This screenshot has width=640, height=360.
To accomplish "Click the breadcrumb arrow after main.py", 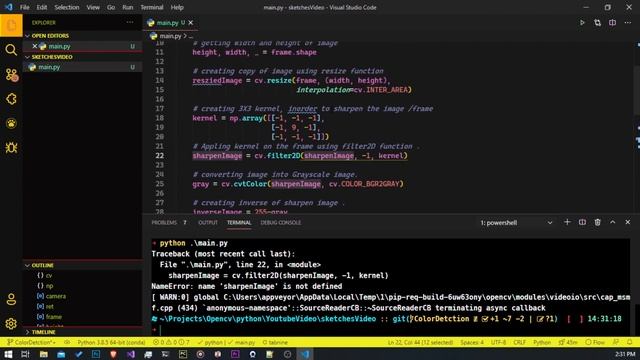I will click(x=185, y=36).
